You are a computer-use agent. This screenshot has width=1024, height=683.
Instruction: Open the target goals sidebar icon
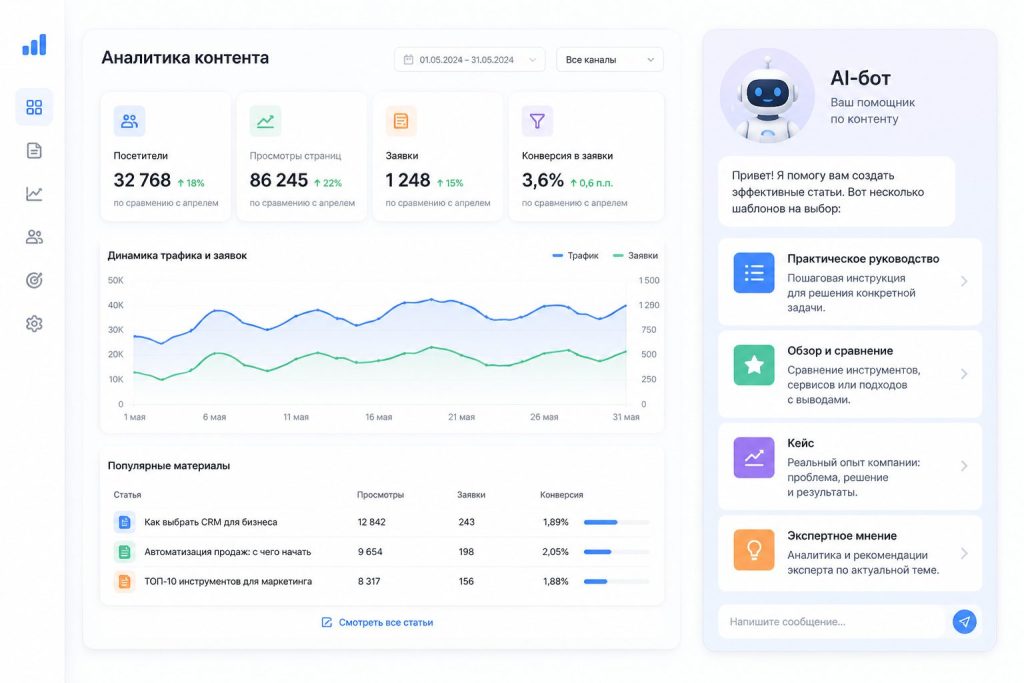[x=34, y=280]
